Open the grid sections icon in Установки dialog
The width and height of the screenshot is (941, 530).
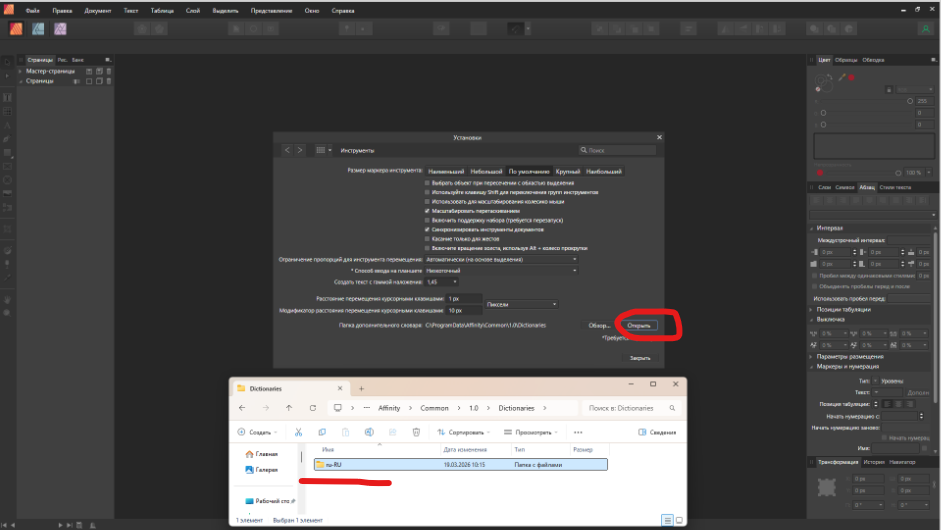point(323,150)
